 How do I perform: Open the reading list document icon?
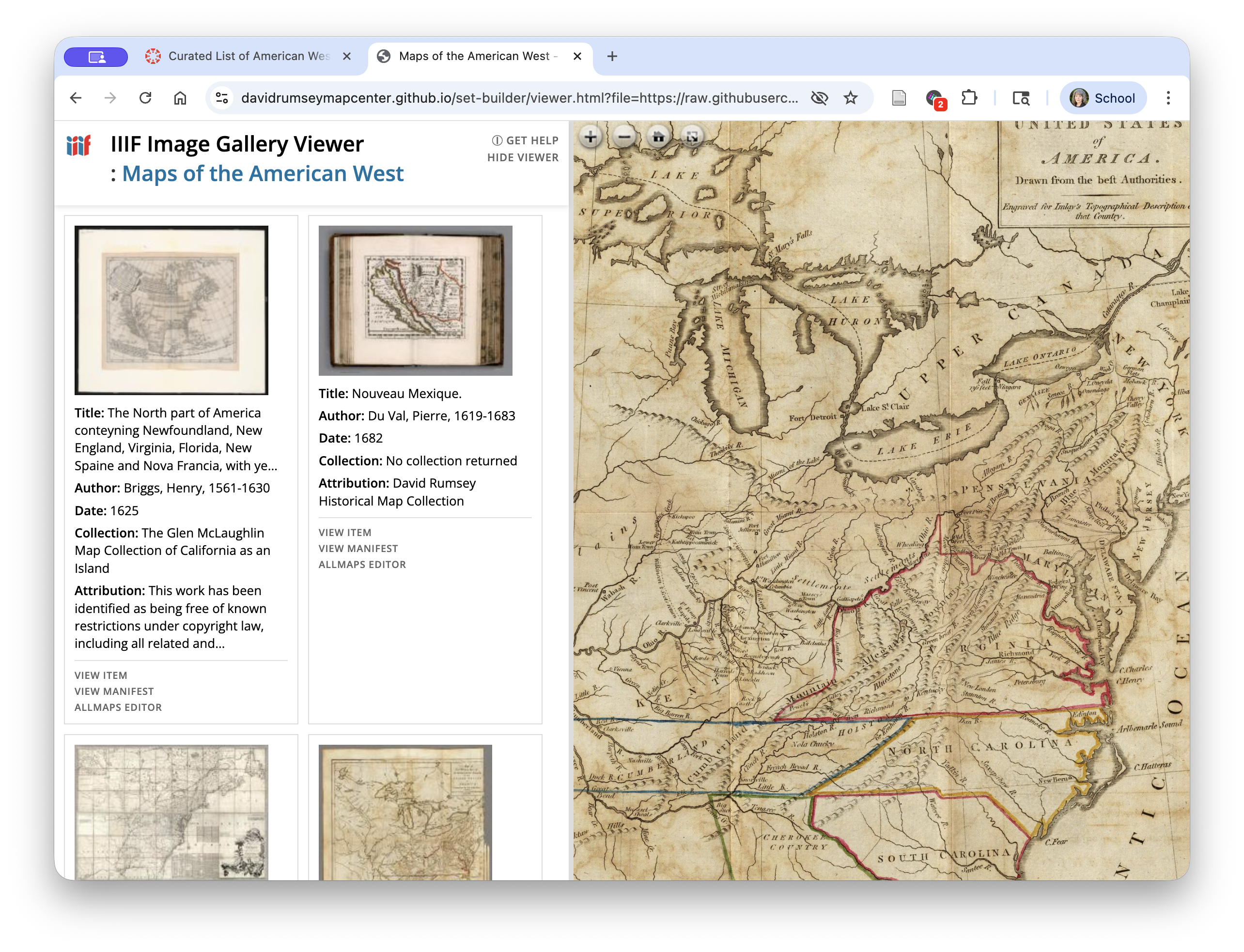(x=900, y=97)
